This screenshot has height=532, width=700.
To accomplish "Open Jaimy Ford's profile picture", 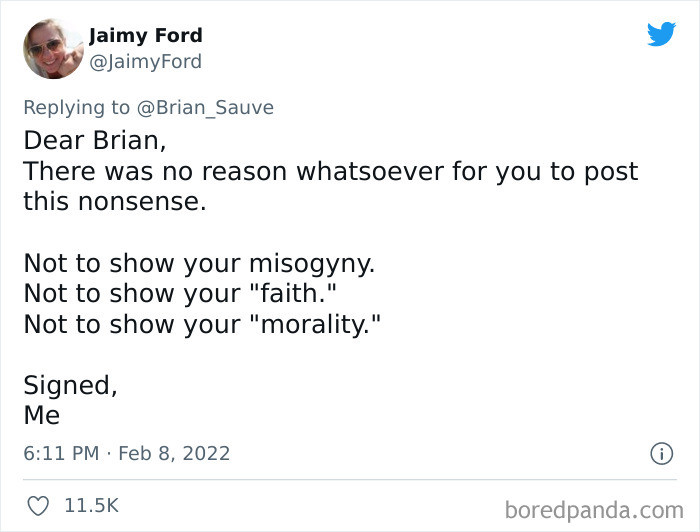I will pos(53,48).
